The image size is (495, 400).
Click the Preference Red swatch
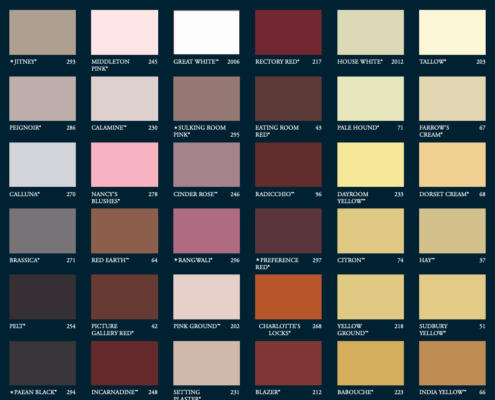pos(288,231)
